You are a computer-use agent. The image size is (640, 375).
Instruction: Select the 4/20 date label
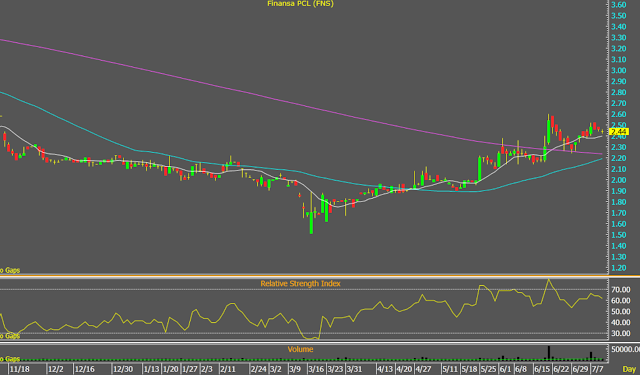tap(404, 369)
